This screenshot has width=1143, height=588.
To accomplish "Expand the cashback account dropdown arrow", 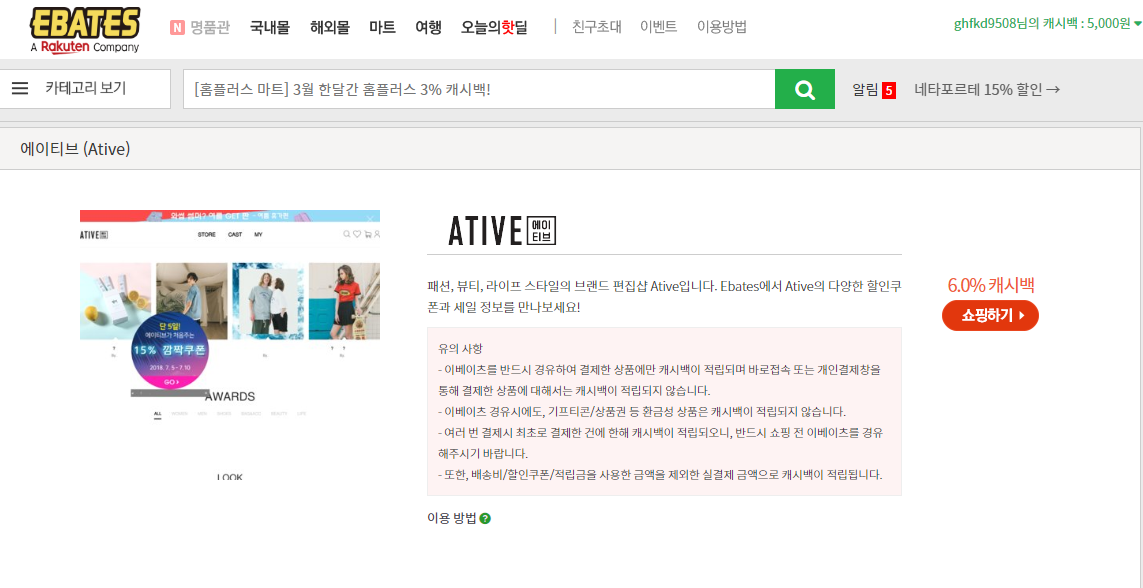I will coord(1138,24).
